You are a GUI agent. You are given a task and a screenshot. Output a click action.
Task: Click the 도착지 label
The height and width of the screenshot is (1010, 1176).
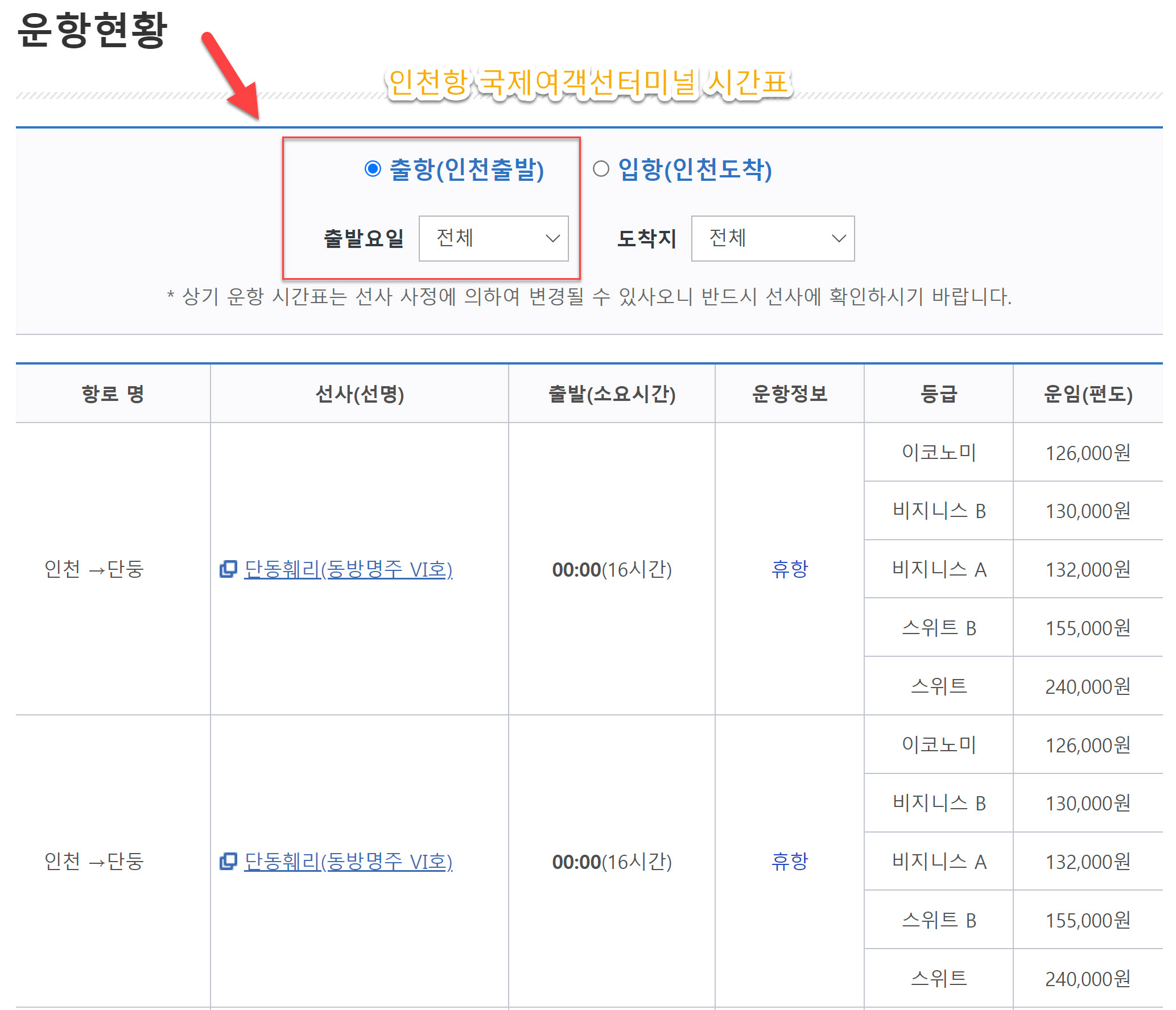(647, 238)
